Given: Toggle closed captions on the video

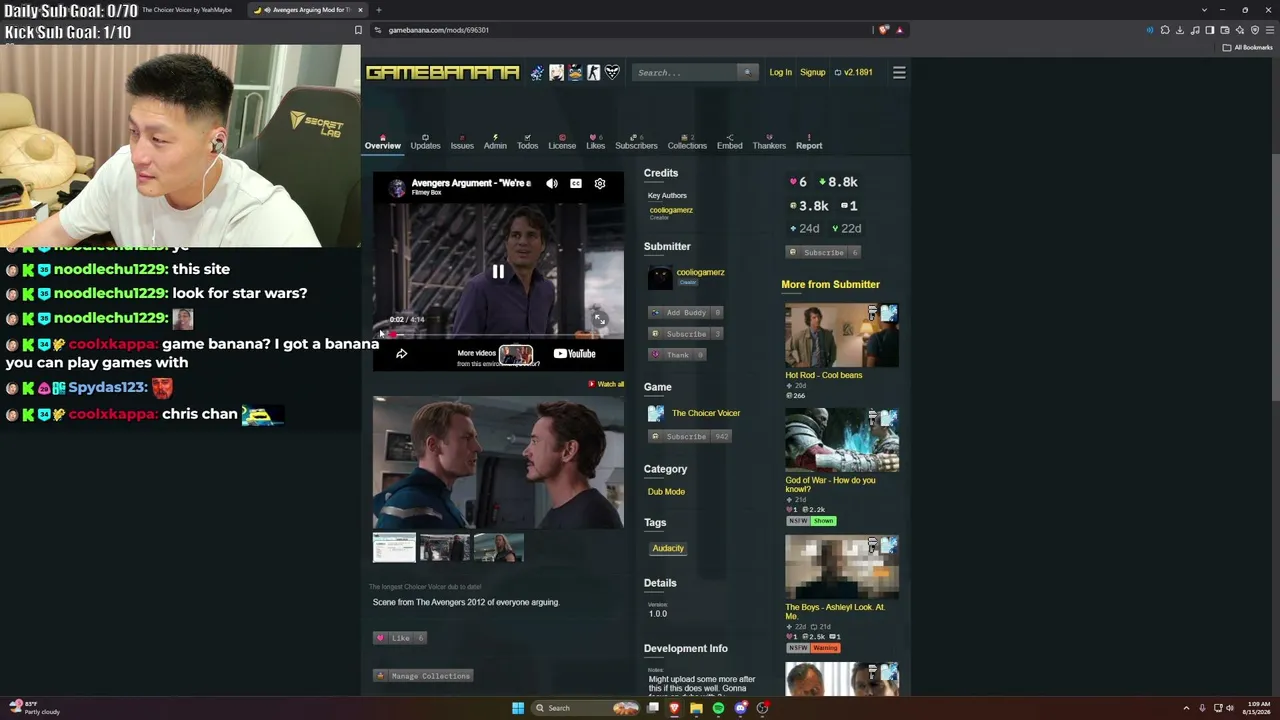Looking at the screenshot, I should point(576,184).
